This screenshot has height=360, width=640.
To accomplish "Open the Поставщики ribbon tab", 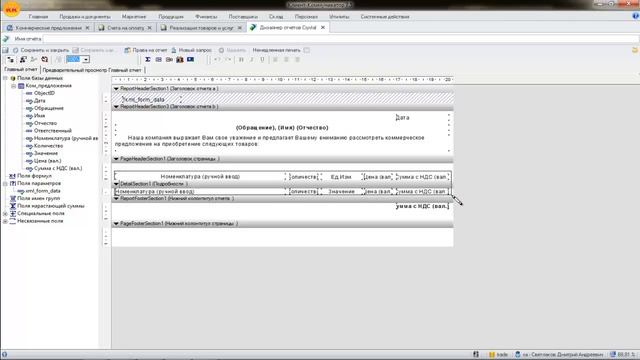I will point(243,17).
